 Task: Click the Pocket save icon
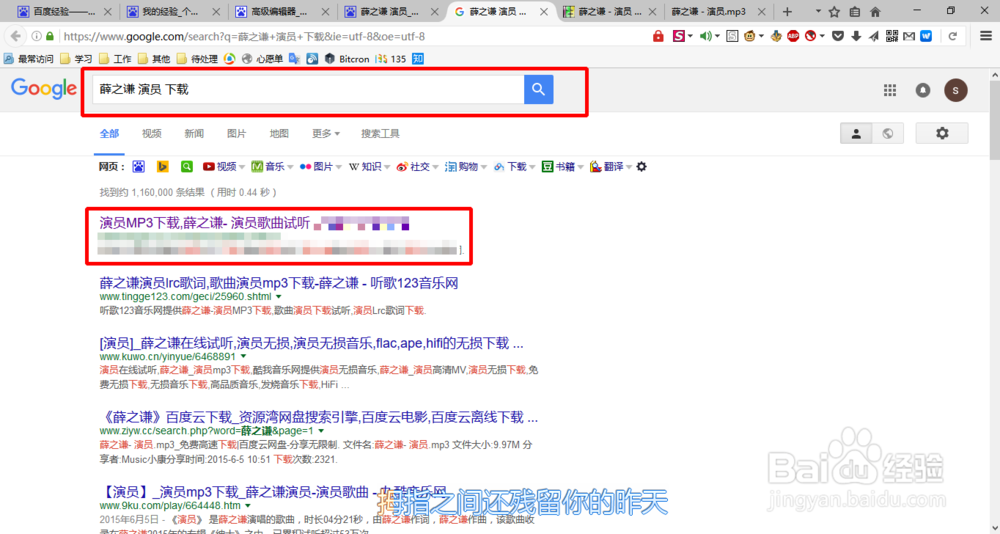coord(838,36)
